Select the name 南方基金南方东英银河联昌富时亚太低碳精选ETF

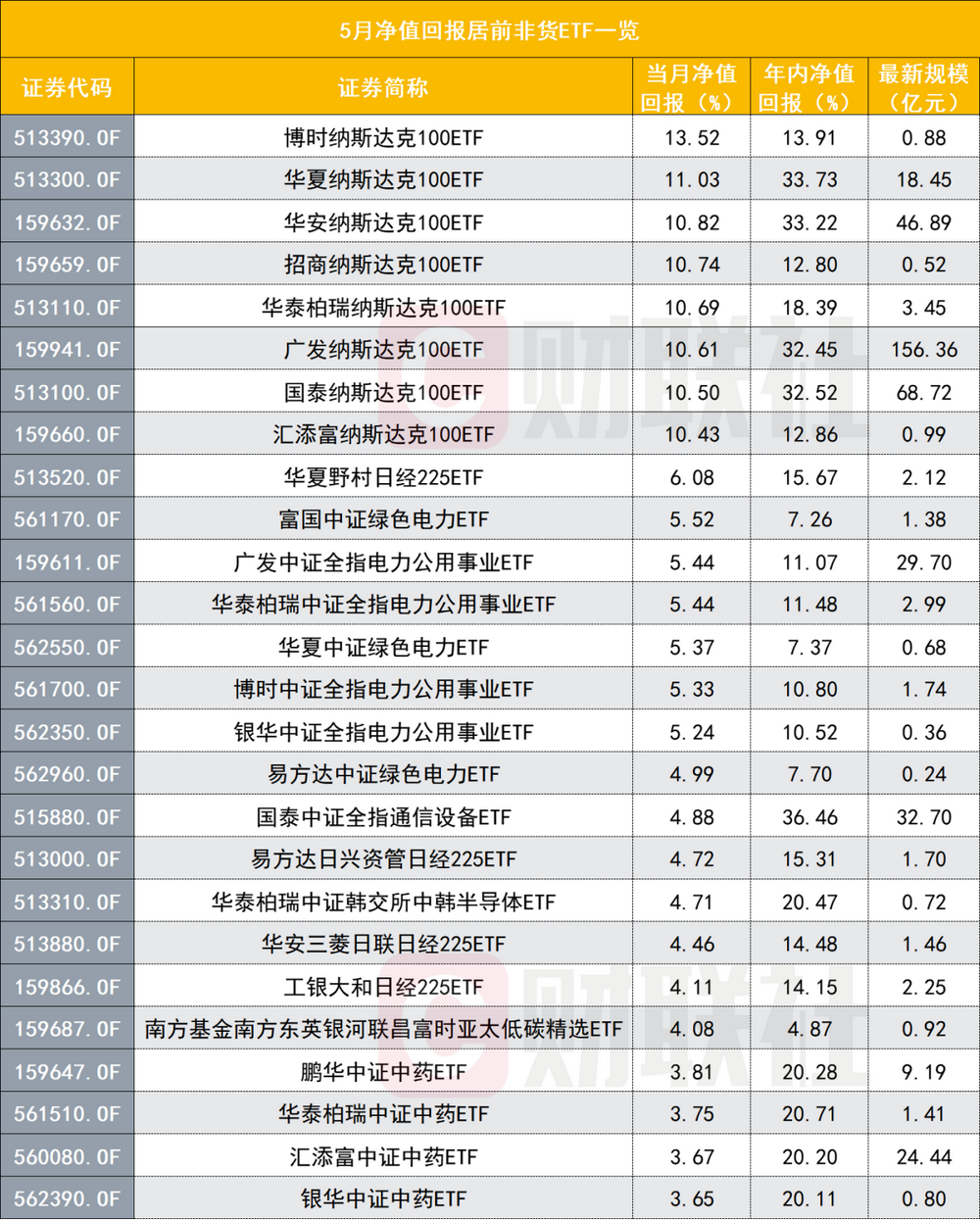(383, 1030)
